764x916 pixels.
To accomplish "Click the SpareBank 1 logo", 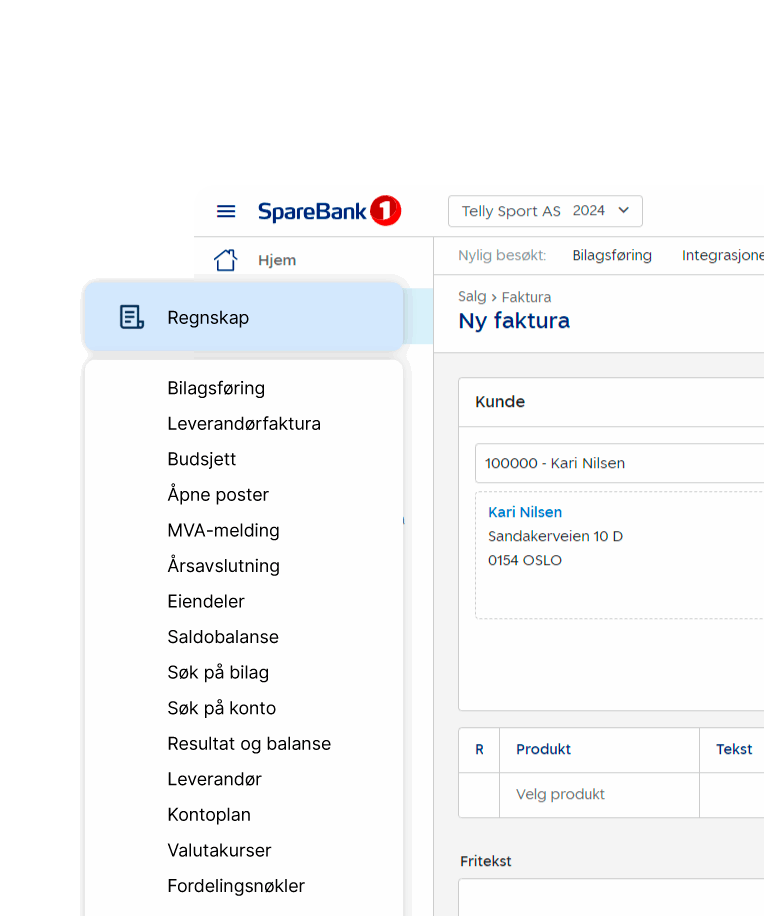I will [x=329, y=211].
